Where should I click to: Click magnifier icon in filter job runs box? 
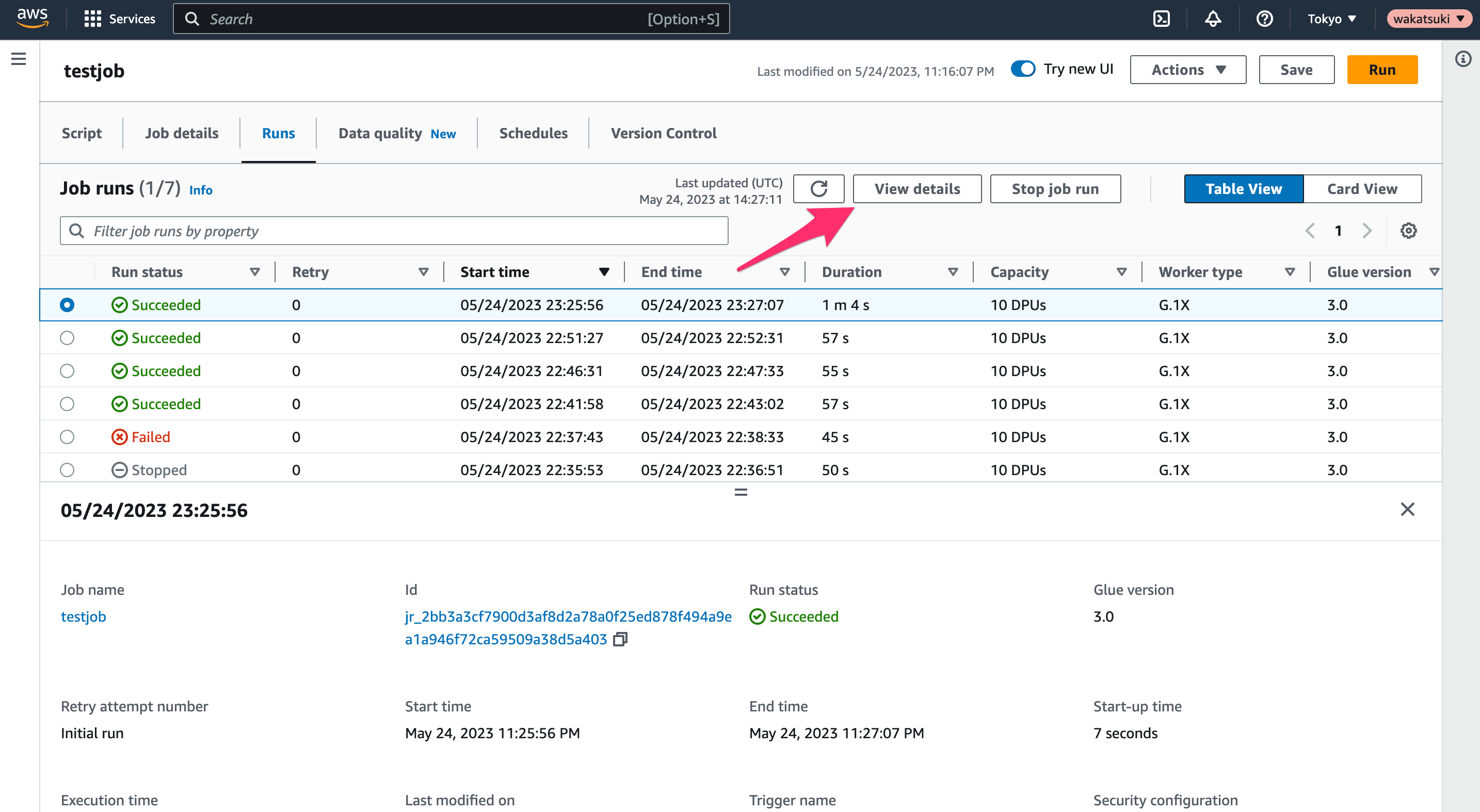tap(76, 230)
